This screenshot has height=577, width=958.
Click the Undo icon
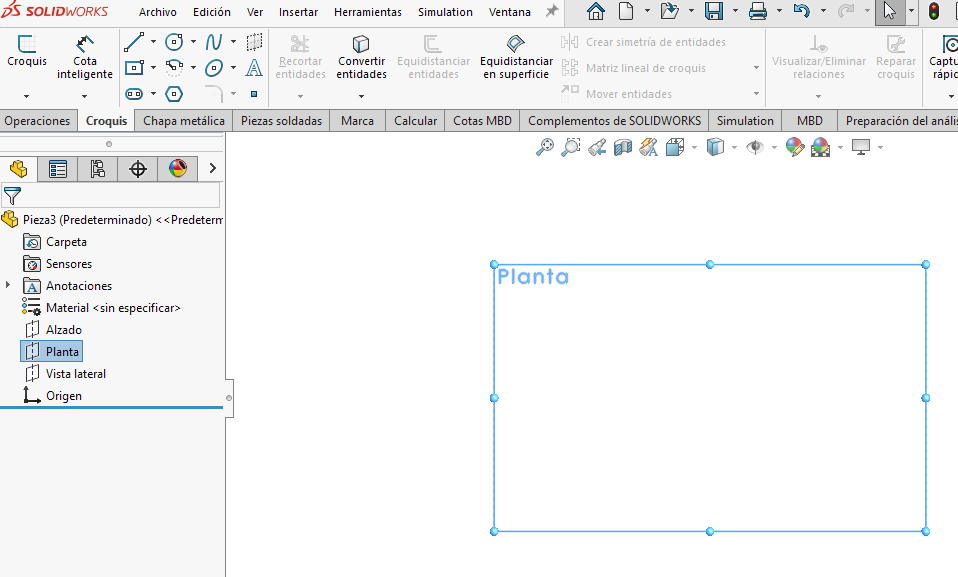pos(802,11)
